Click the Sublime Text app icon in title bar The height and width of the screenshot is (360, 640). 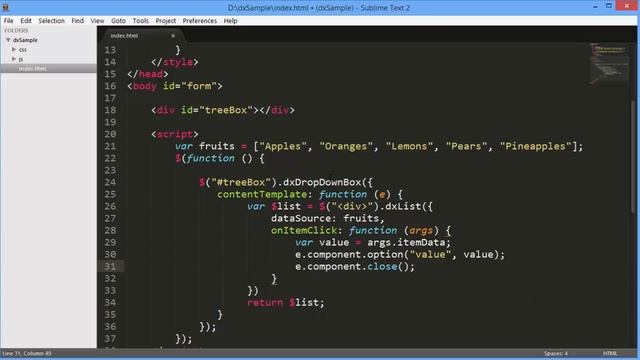(6, 7)
